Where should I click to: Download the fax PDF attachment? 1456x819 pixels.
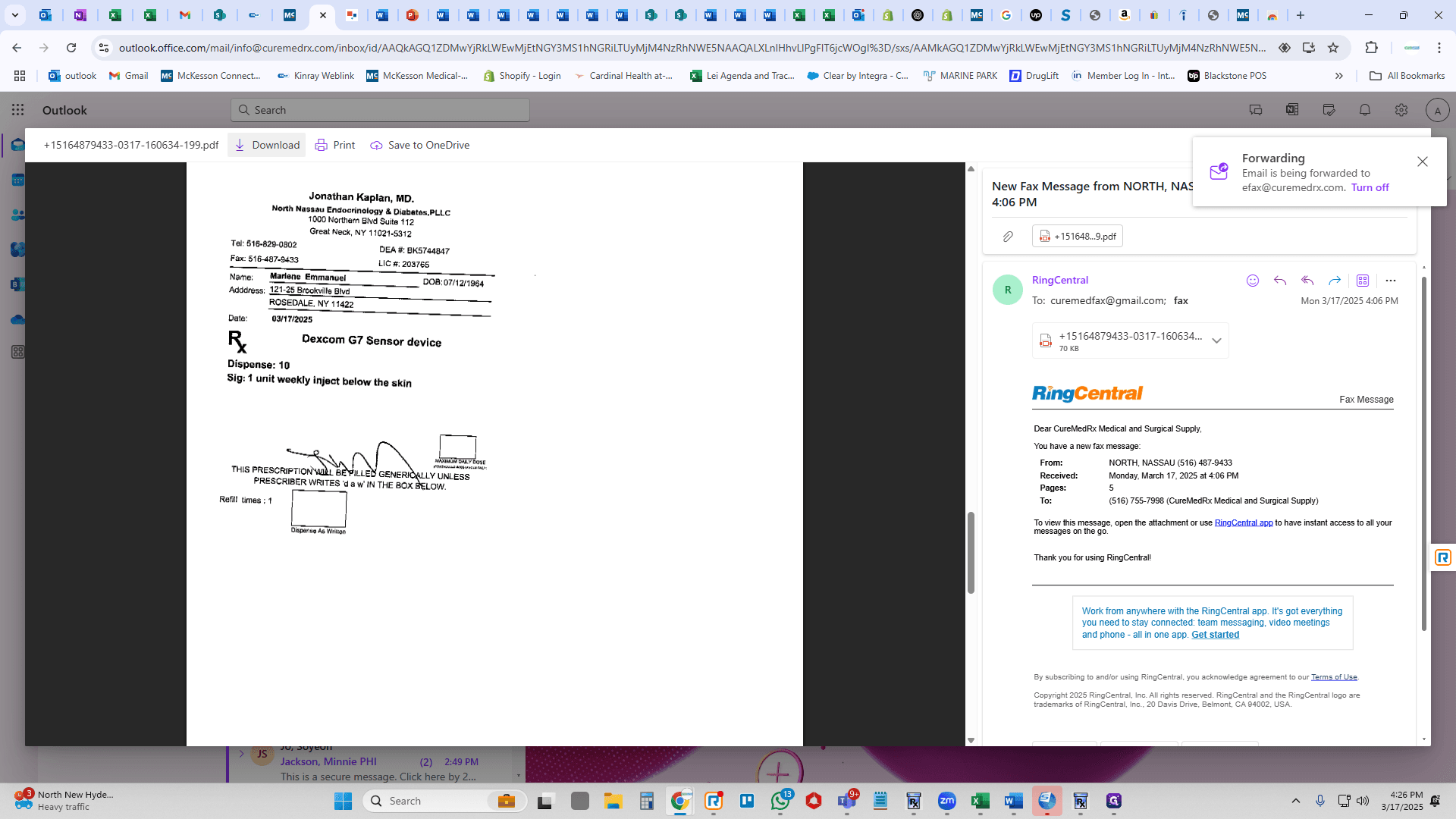click(x=267, y=145)
